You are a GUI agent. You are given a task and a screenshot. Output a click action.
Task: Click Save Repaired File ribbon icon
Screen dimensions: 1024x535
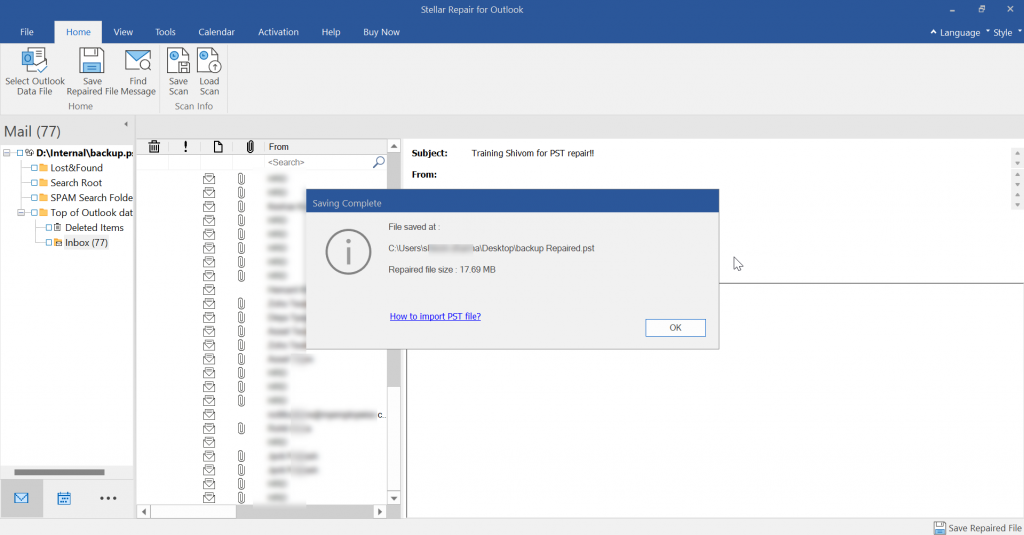coord(92,62)
